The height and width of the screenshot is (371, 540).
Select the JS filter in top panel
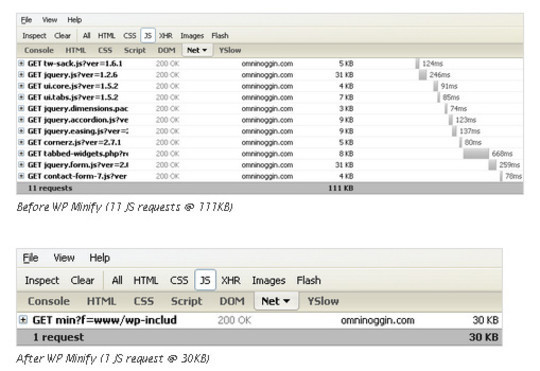point(148,35)
